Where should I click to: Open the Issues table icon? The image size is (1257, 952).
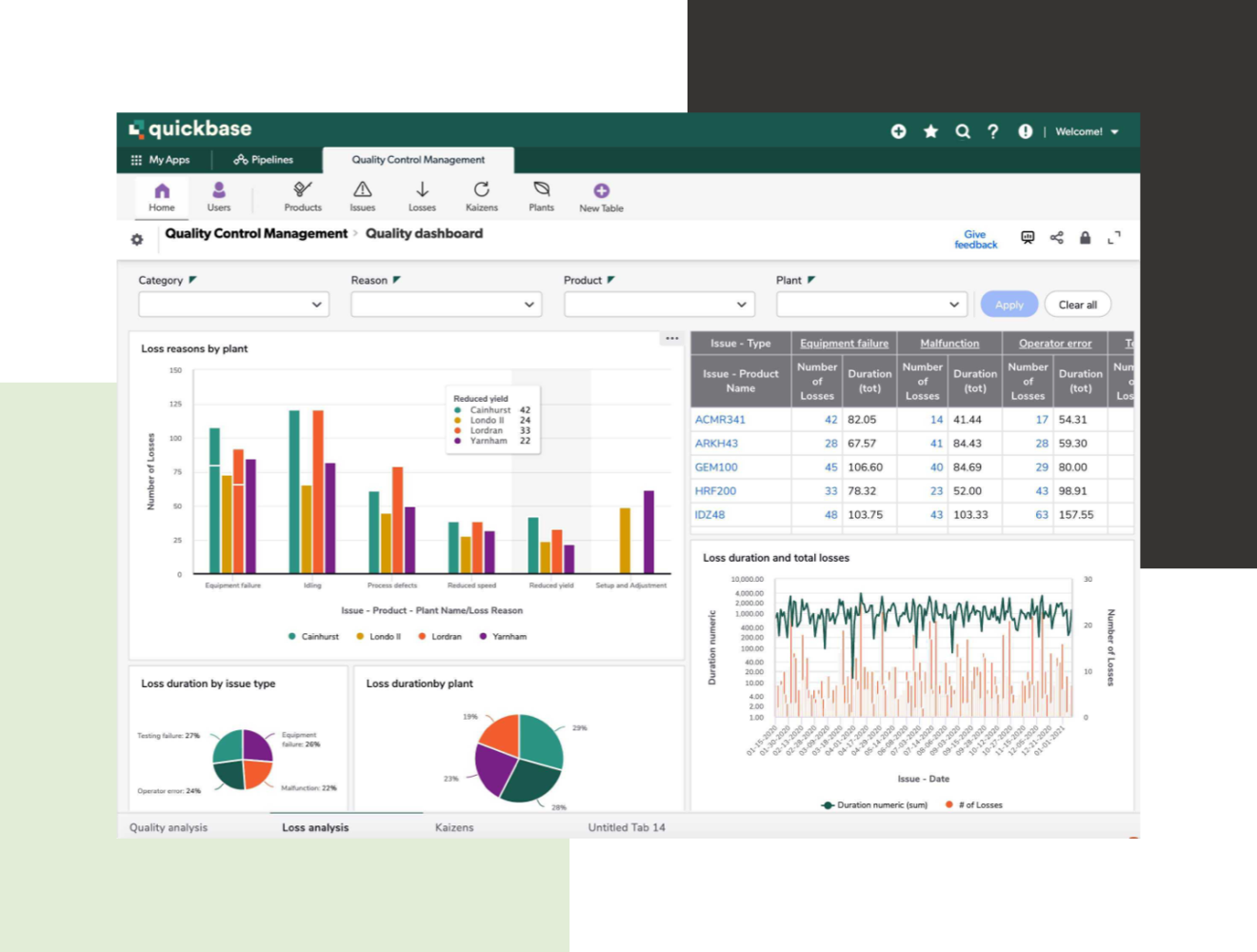[x=362, y=196]
